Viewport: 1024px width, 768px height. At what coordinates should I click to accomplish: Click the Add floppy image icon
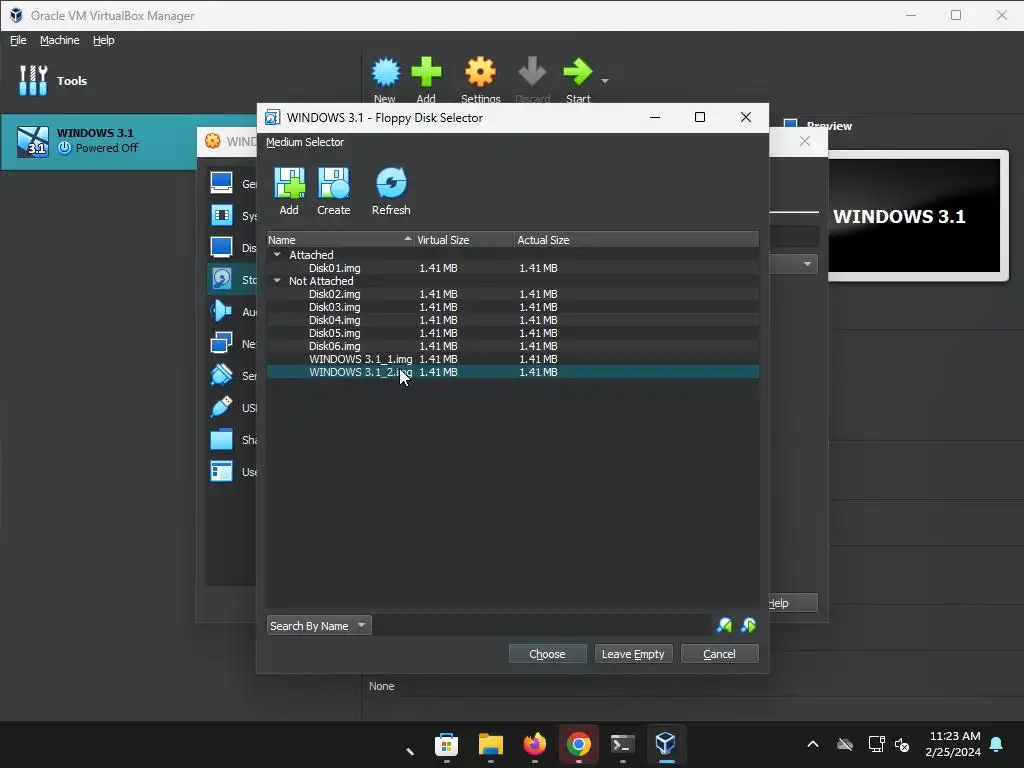point(289,184)
